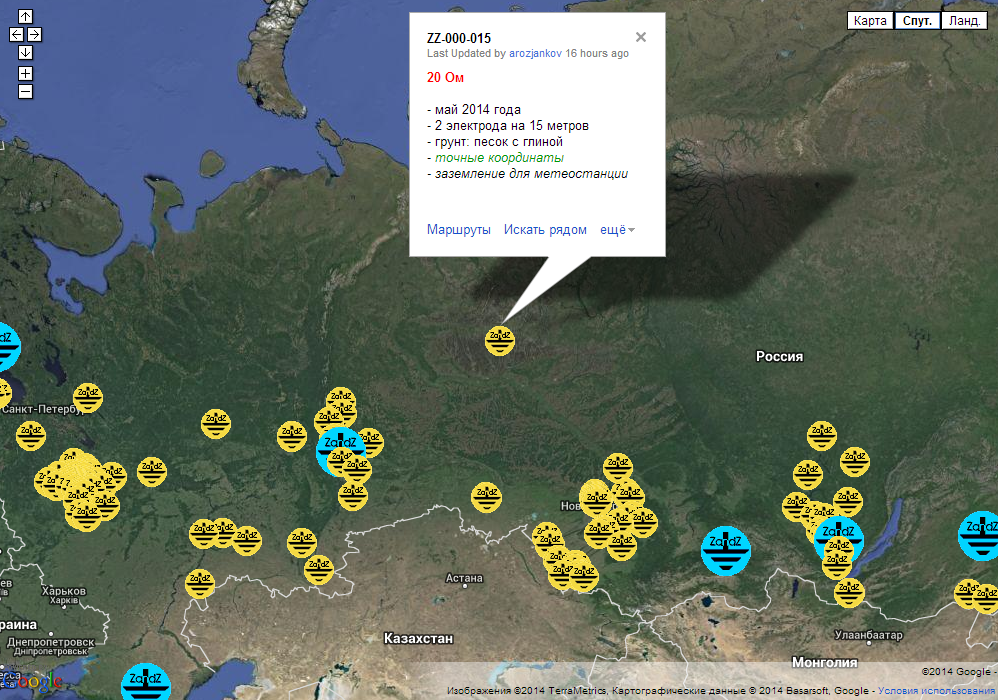Expand the ещё dropdown in info window
The height and width of the screenshot is (700, 998).
pos(617,230)
